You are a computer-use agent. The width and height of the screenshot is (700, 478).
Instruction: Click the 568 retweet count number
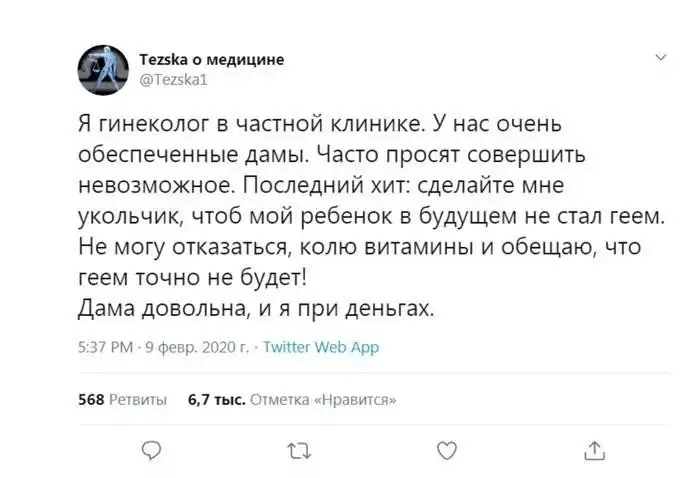click(x=91, y=399)
